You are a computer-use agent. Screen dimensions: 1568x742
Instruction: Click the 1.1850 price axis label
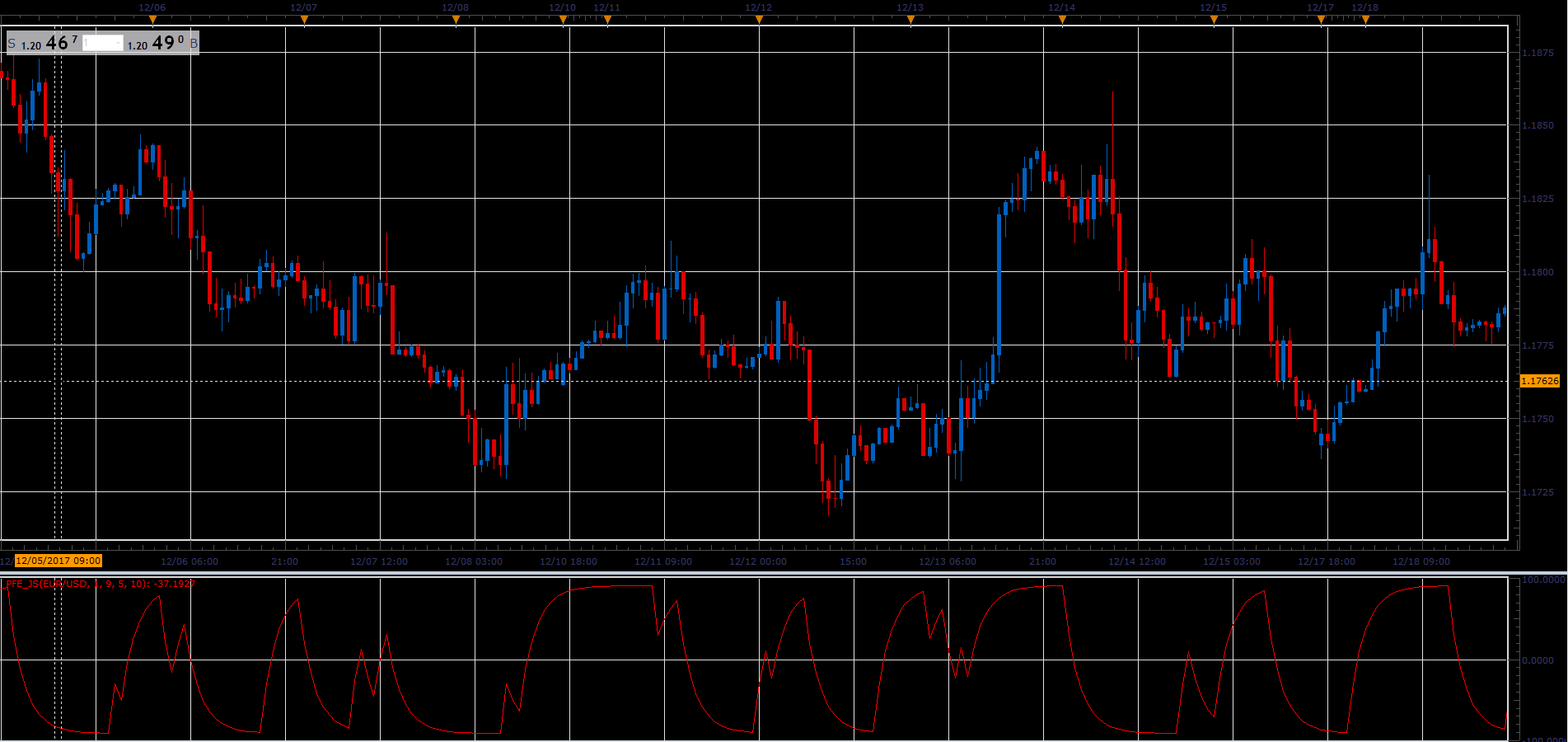coord(1538,125)
